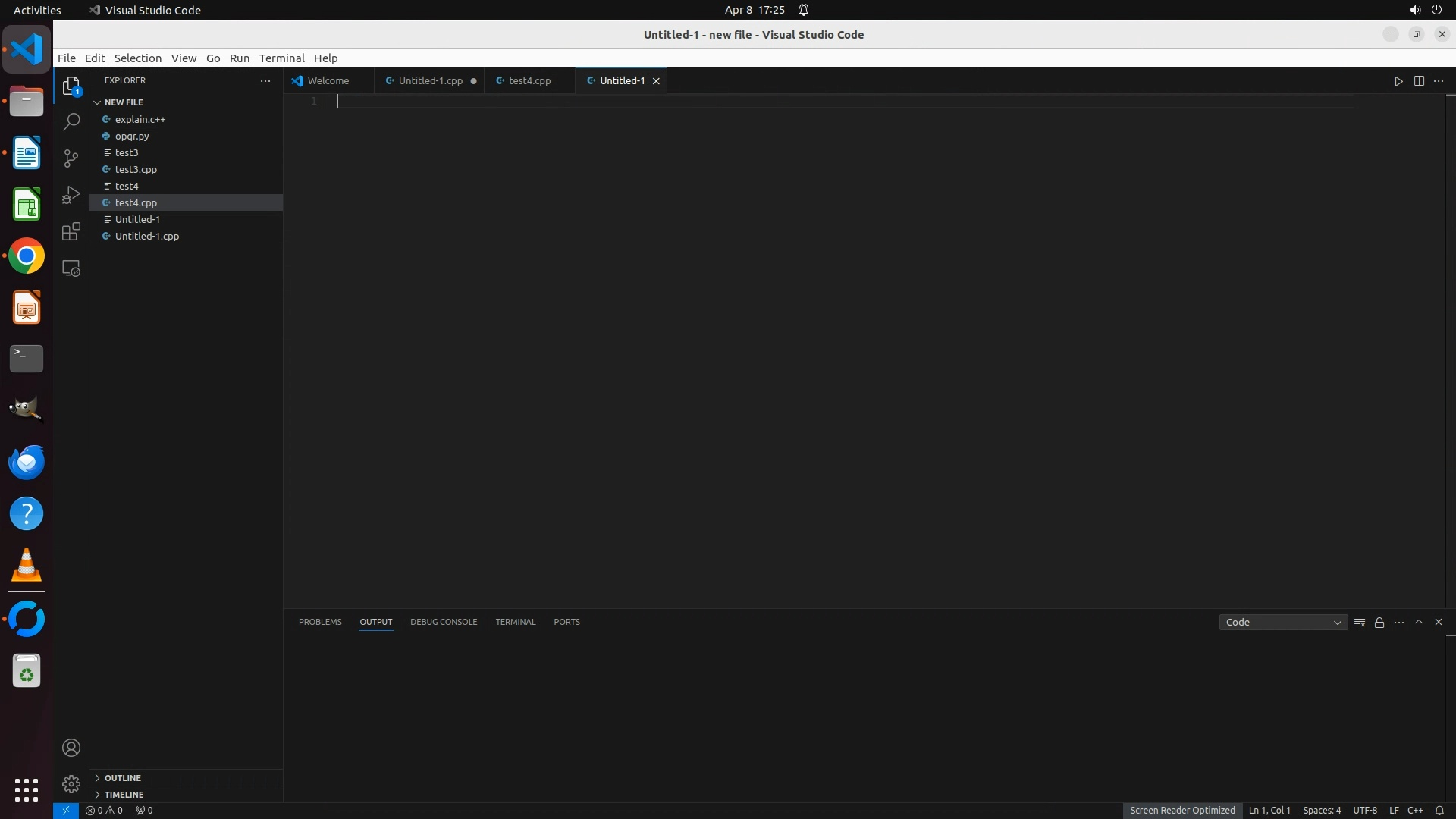Open Source Control view
Screen dimensions: 1456x819
click(x=71, y=158)
